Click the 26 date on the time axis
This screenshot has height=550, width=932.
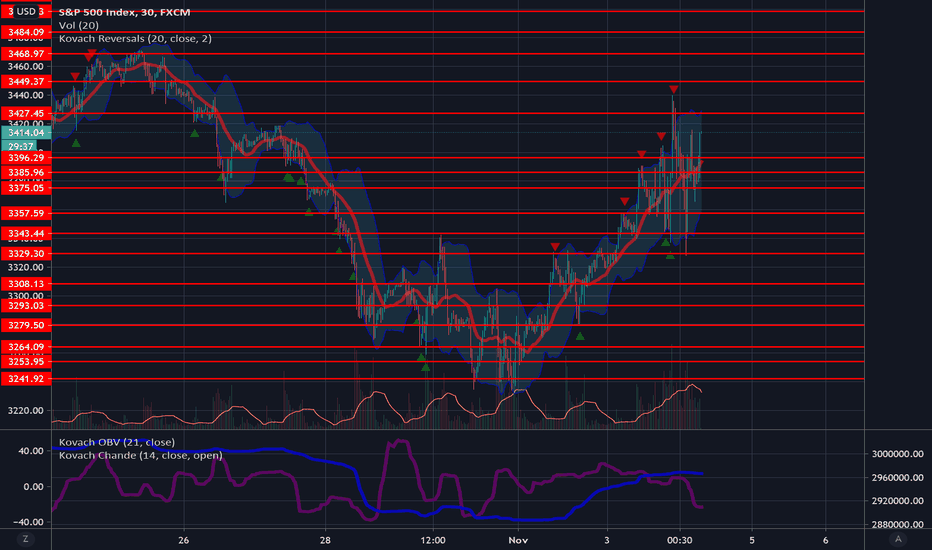tap(184, 540)
